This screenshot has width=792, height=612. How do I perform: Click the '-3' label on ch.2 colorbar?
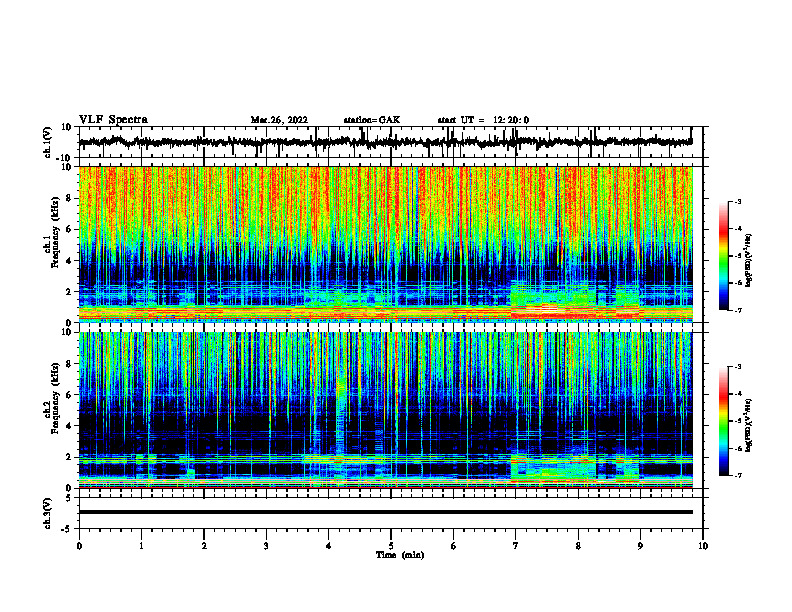(737, 367)
